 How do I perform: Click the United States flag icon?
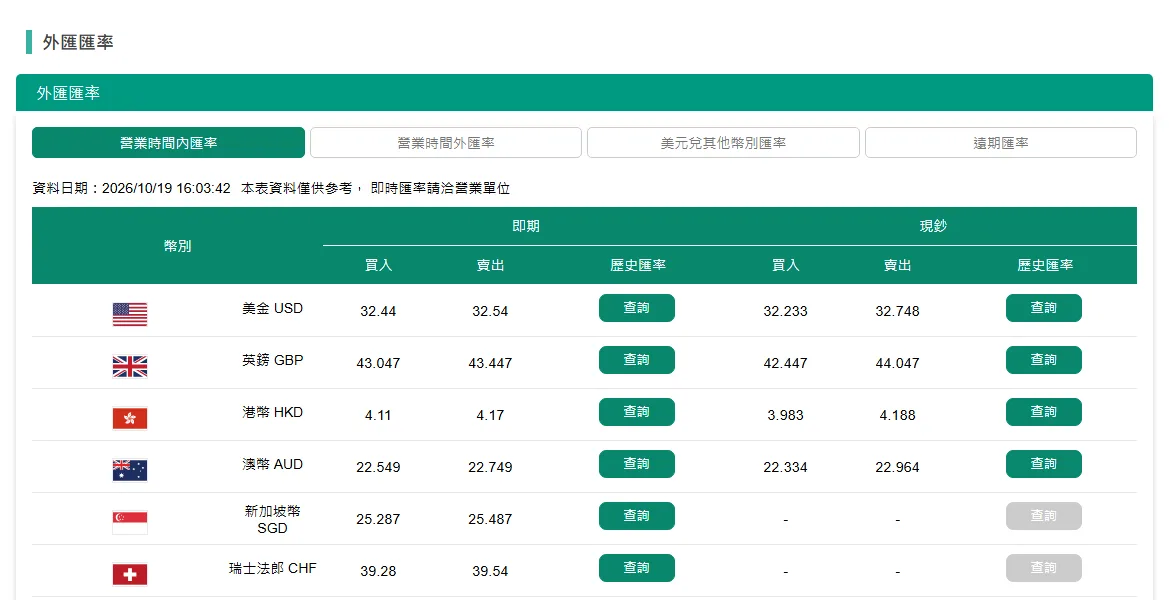(x=130, y=315)
